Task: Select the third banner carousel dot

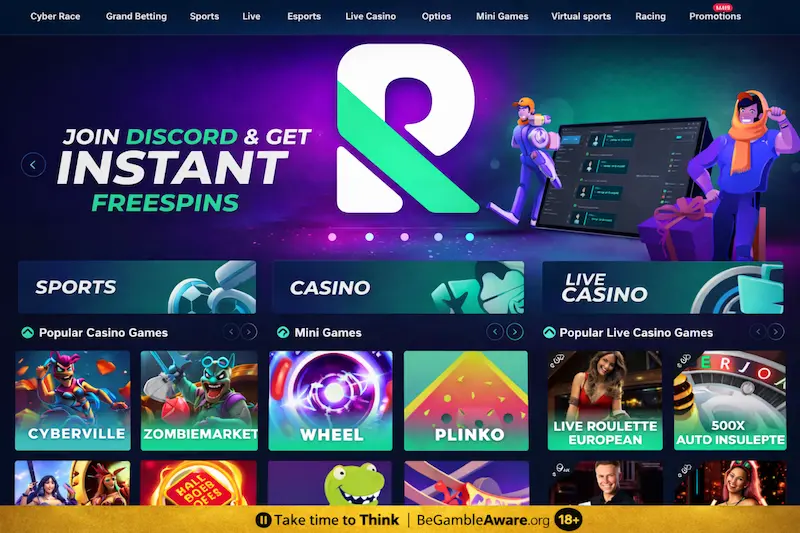Action: tap(405, 237)
